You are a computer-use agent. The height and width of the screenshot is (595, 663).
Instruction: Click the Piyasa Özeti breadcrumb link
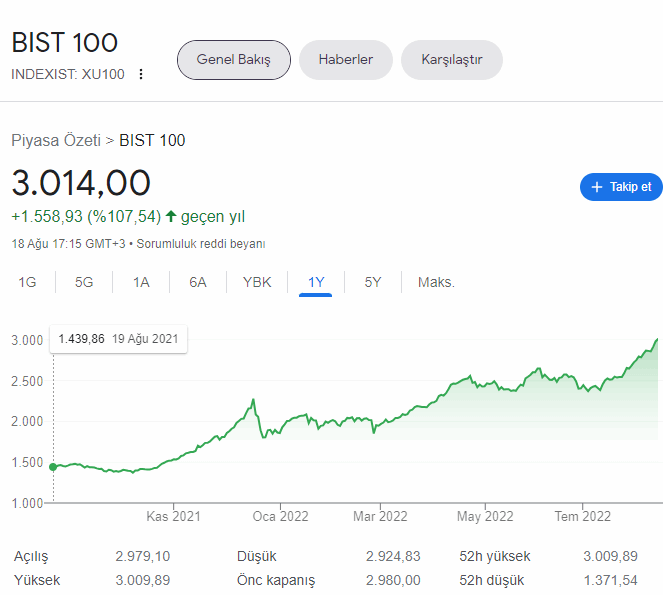point(56,140)
